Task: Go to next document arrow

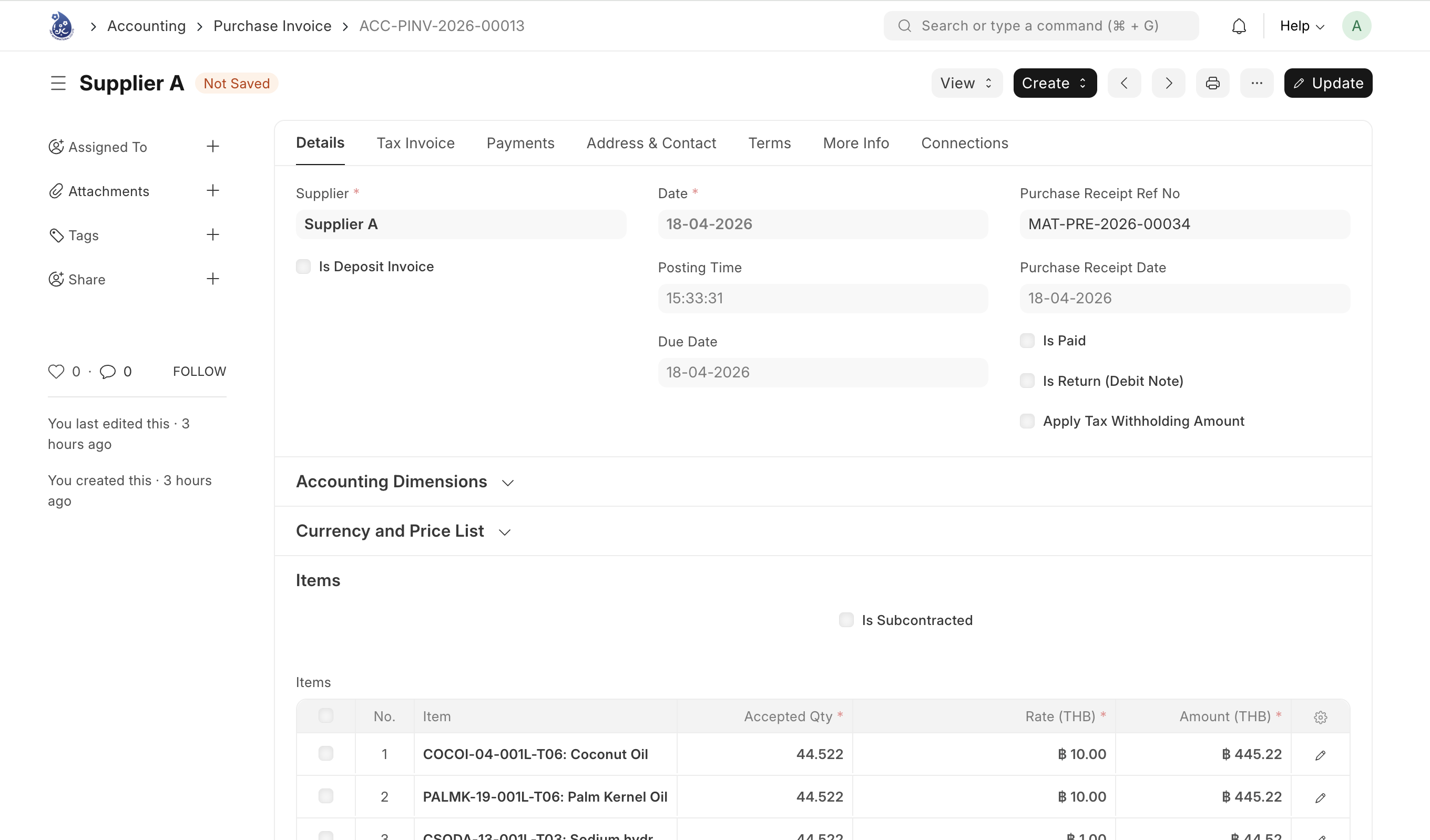Action: (1168, 84)
